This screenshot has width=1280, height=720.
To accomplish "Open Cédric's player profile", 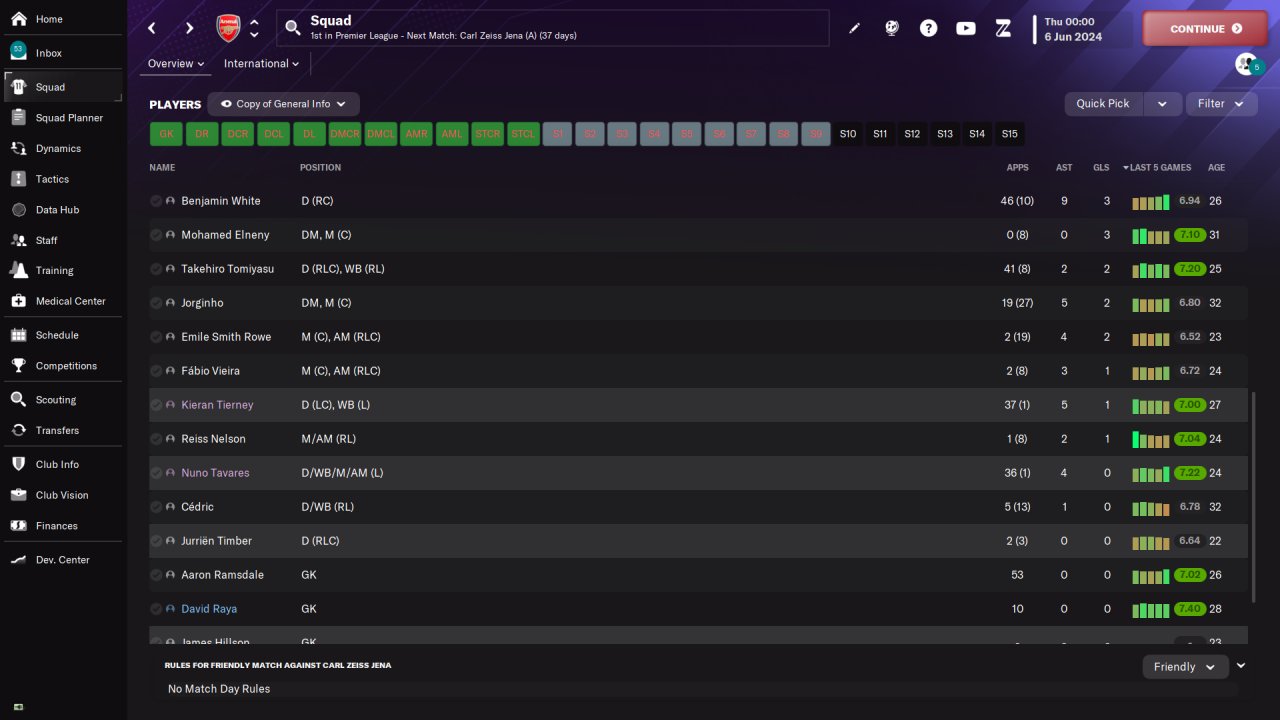I will pyautogui.click(x=197, y=507).
